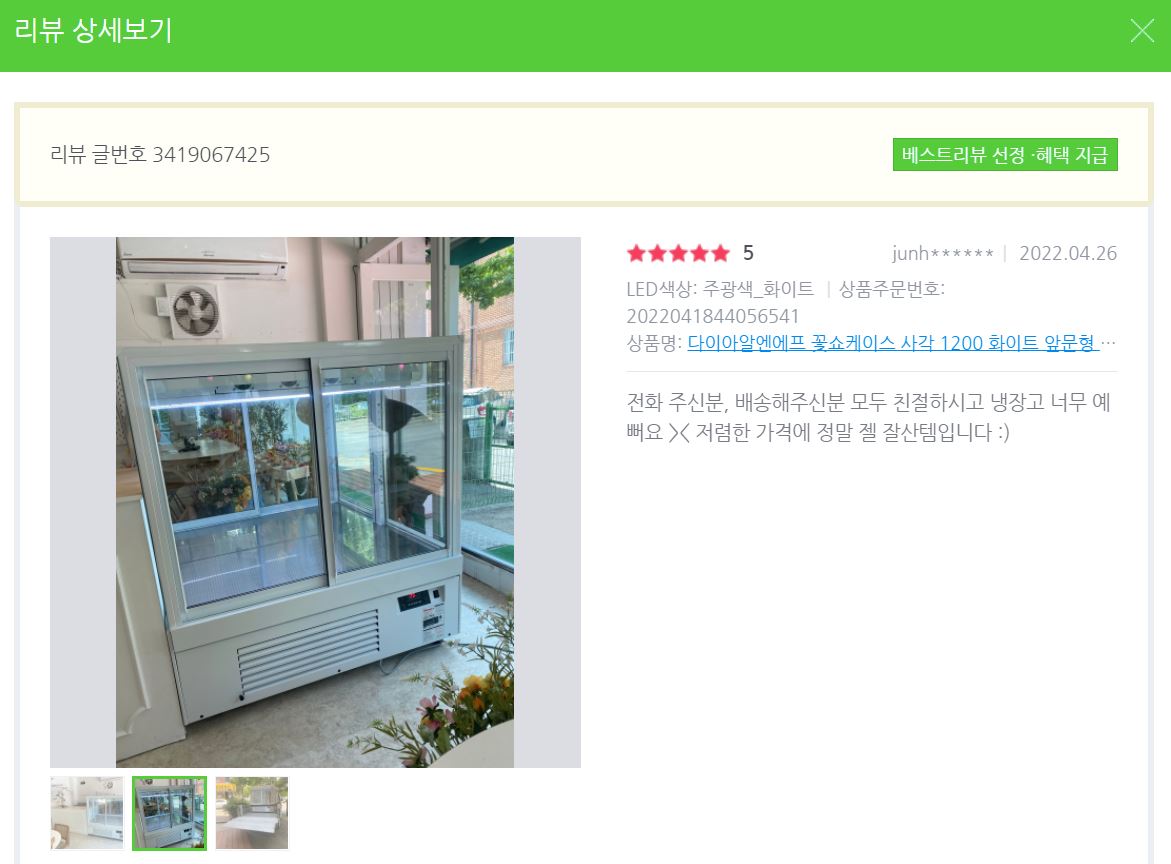Image resolution: width=1171 pixels, height=864 pixels.
Task: Close the 리뷰 상세보기 popup with X
Action: [1142, 31]
